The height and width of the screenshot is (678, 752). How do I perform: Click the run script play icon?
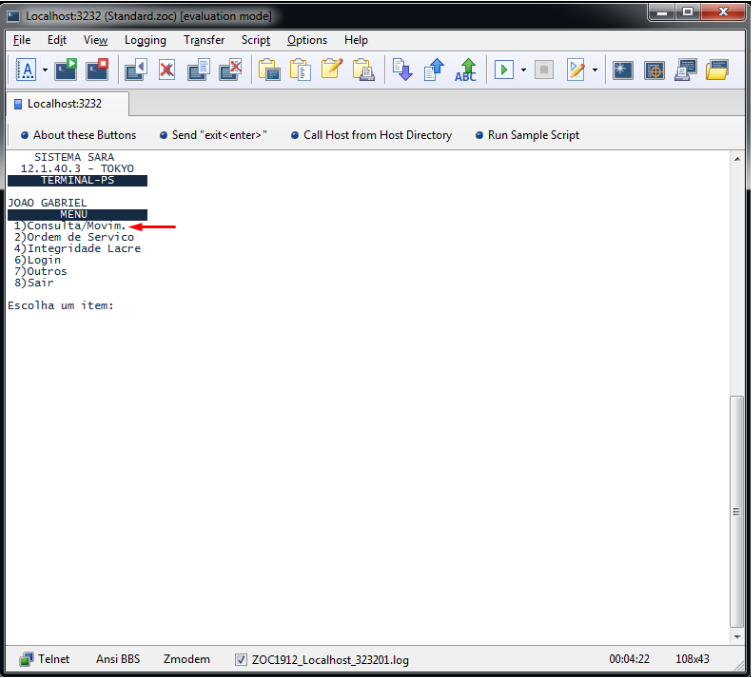coord(504,70)
